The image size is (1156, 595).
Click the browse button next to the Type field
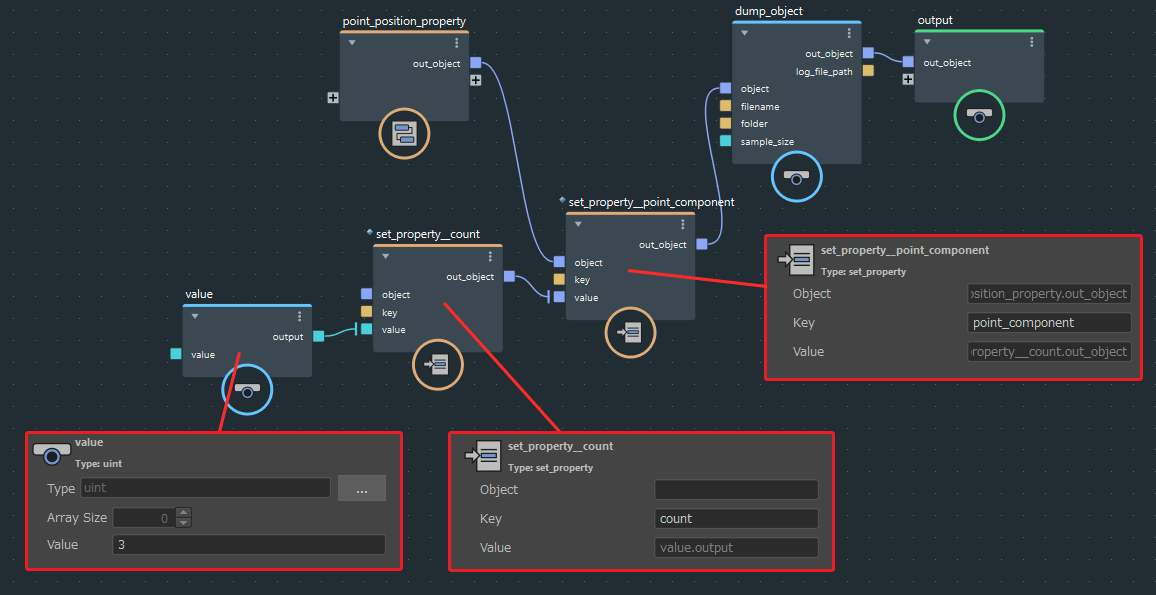361,488
